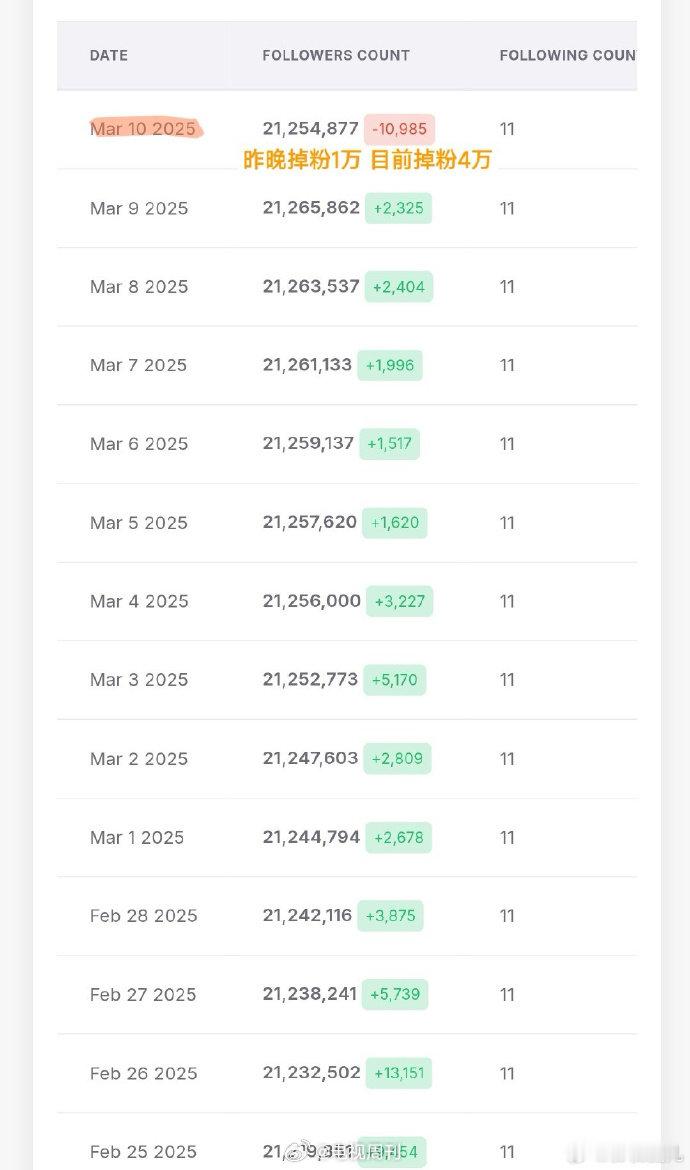Select the Feb 25 2025 date cell

click(143, 1151)
